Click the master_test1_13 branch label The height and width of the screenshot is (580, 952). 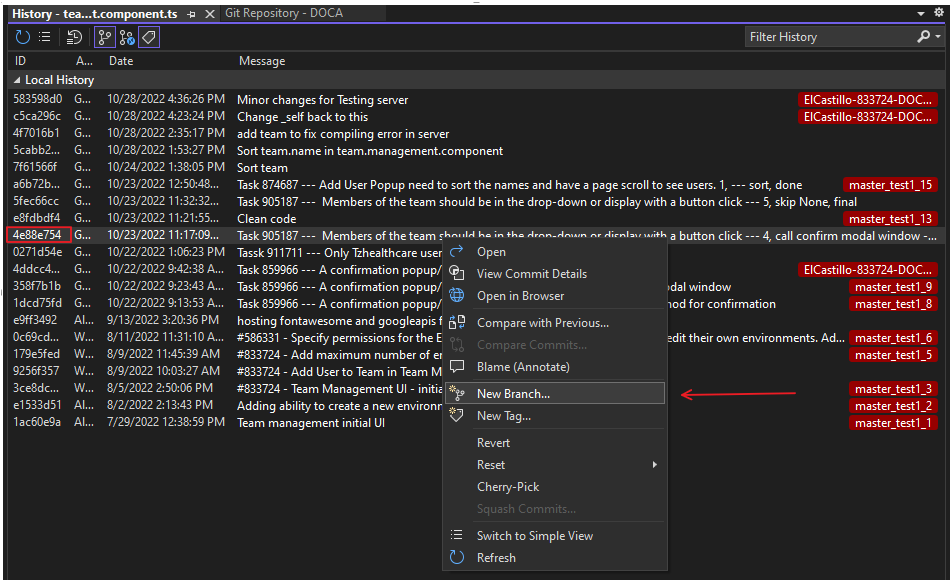pos(890,219)
